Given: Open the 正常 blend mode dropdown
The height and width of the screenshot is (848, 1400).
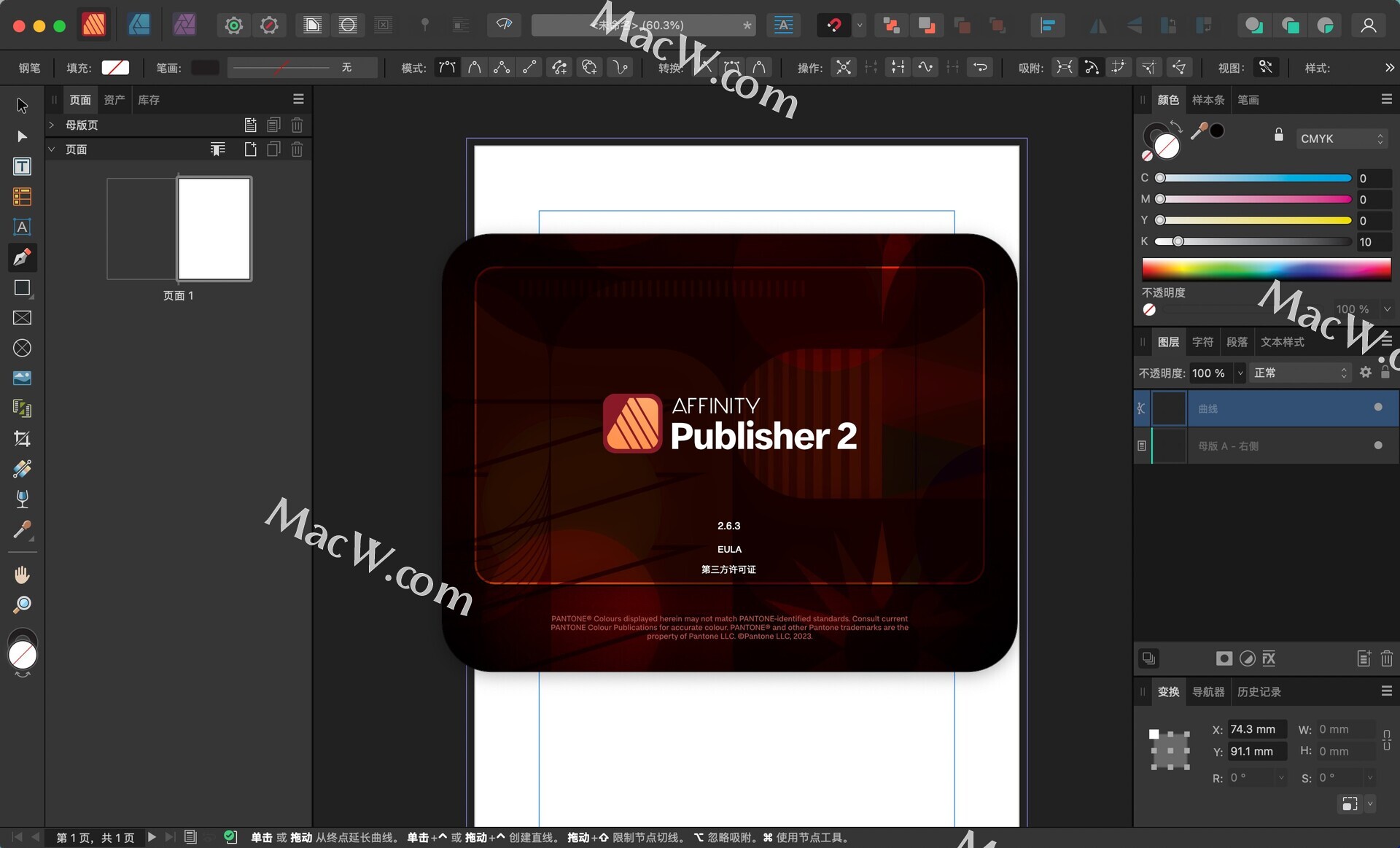Looking at the screenshot, I should point(1300,373).
